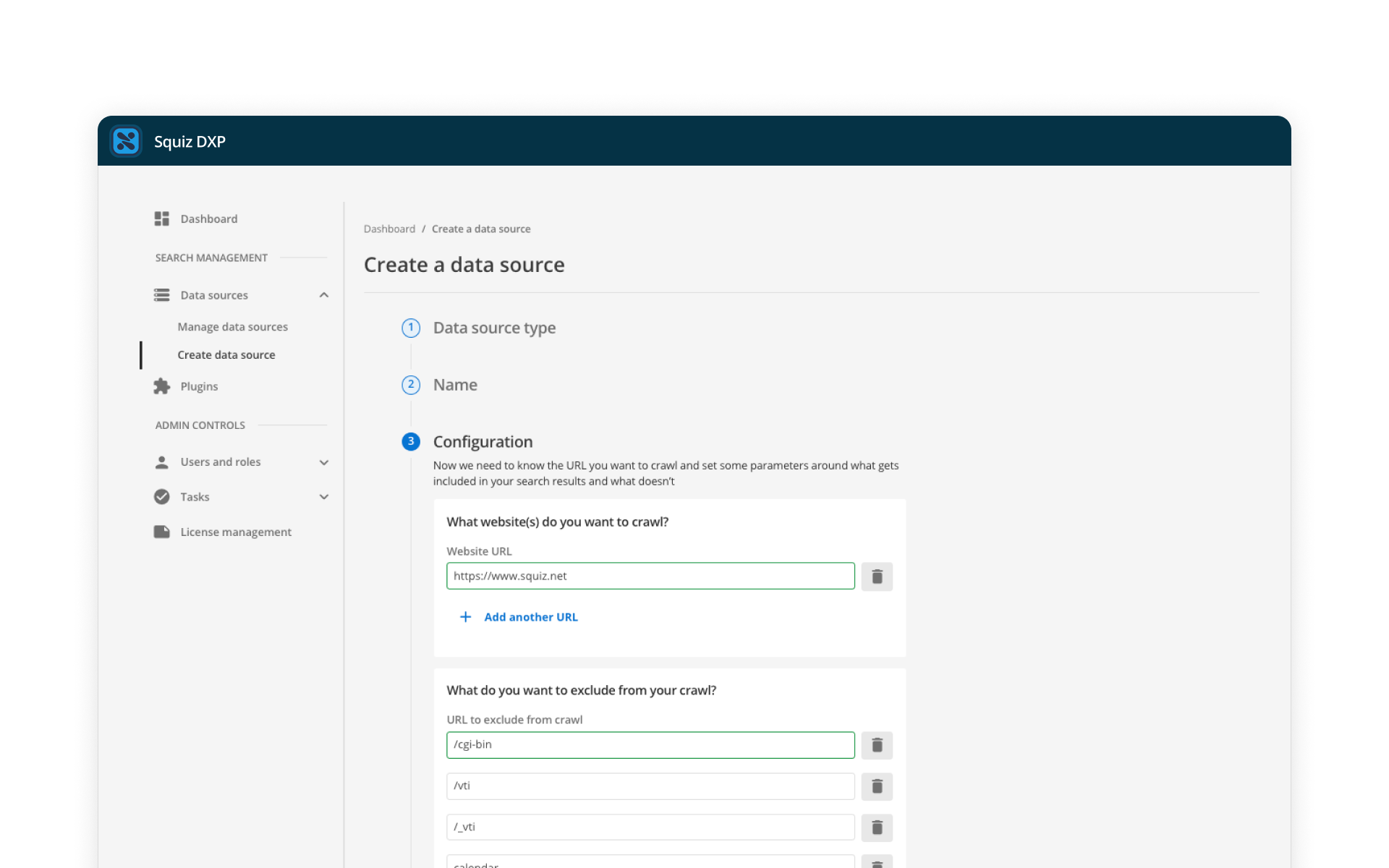
Task: Collapse the Data sources section chevron
Action: pos(324,295)
